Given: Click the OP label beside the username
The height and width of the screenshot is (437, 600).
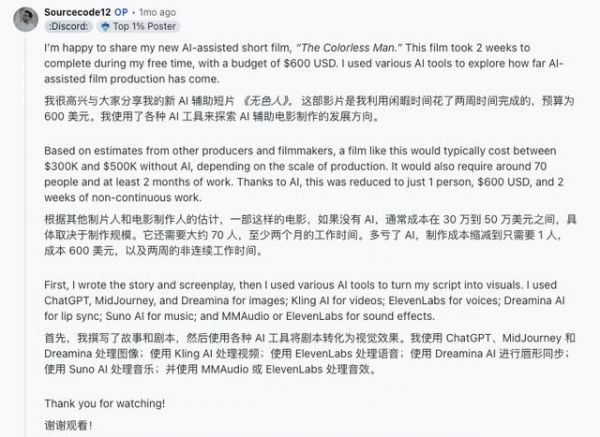Looking at the screenshot, I should (120, 11).
